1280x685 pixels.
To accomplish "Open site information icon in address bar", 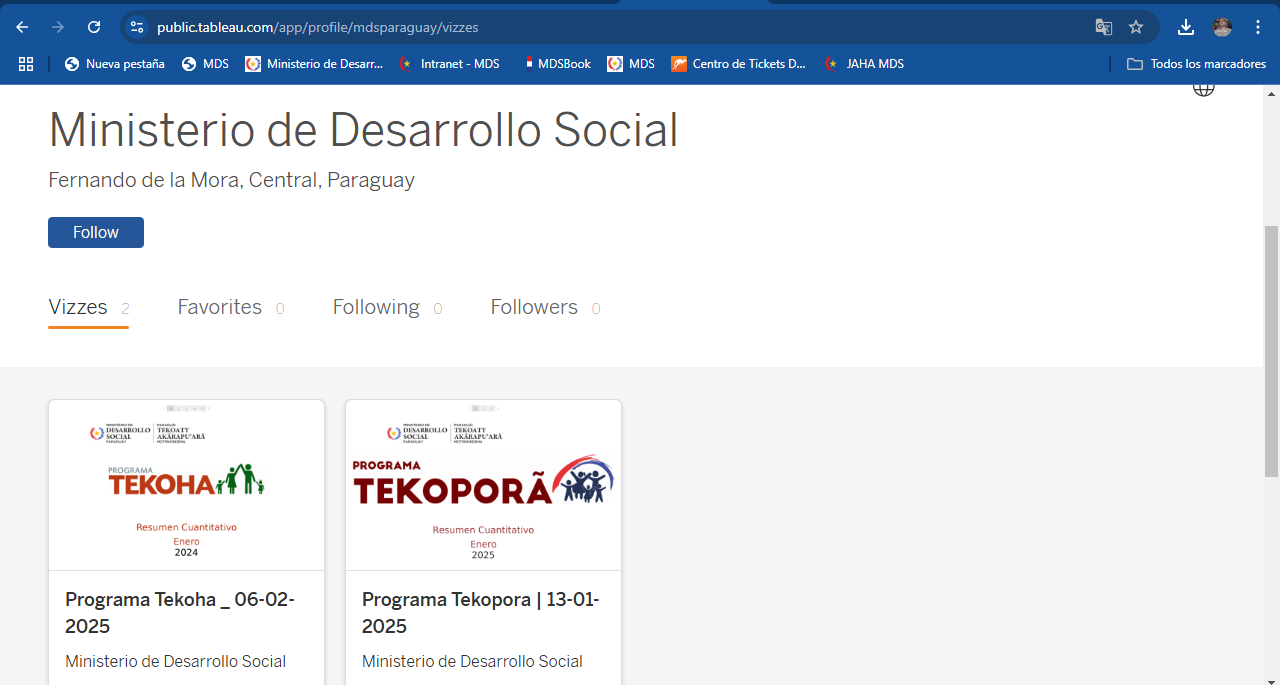I will (138, 27).
